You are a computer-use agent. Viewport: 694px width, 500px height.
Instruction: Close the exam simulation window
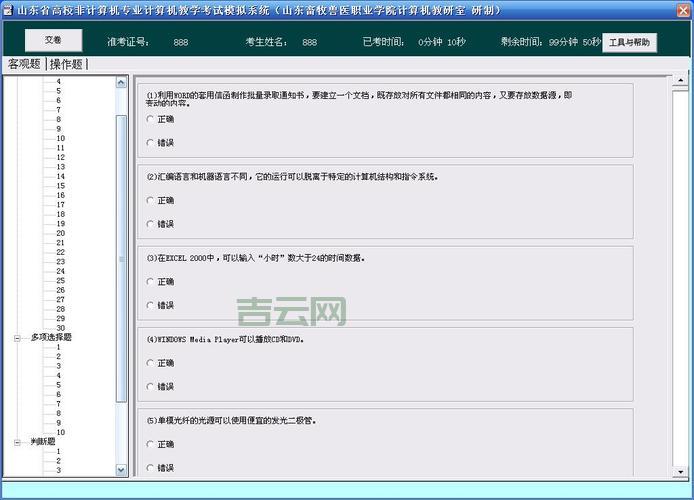pos(683,10)
